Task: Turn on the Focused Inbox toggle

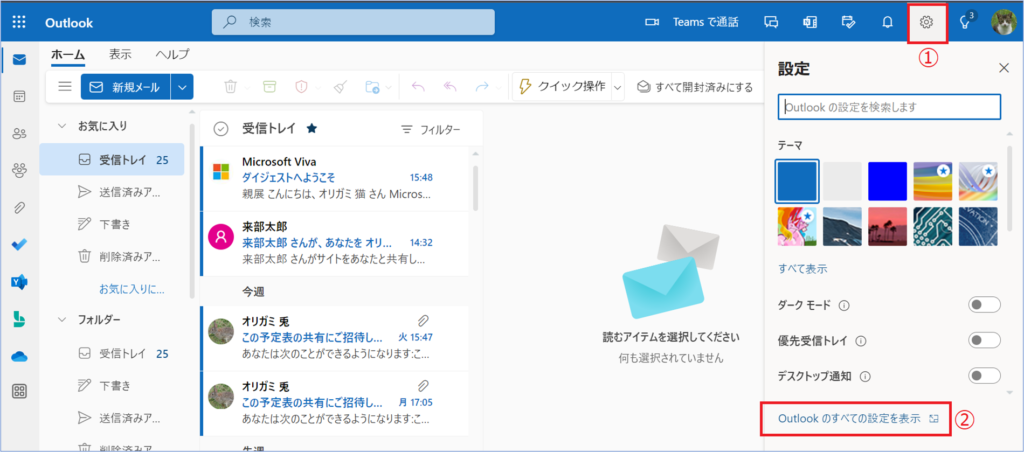Action: click(x=984, y=340)
